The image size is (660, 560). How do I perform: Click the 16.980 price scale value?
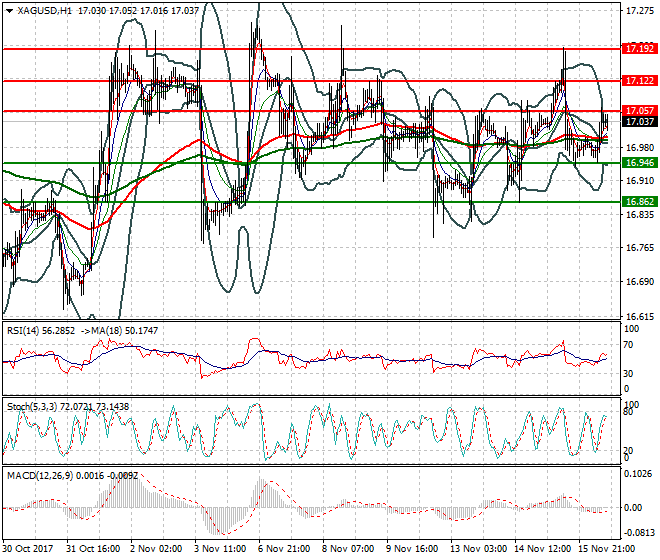coord(640,148)
